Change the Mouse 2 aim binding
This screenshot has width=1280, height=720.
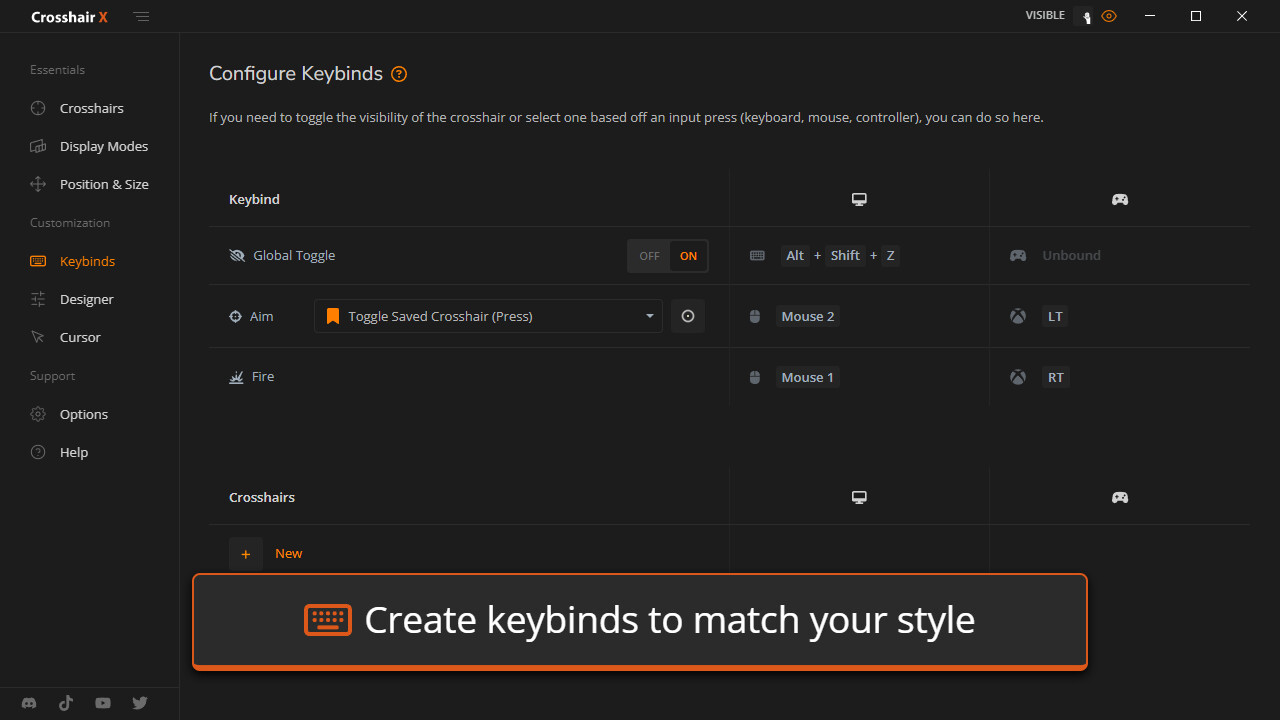(x=807, y=317)
